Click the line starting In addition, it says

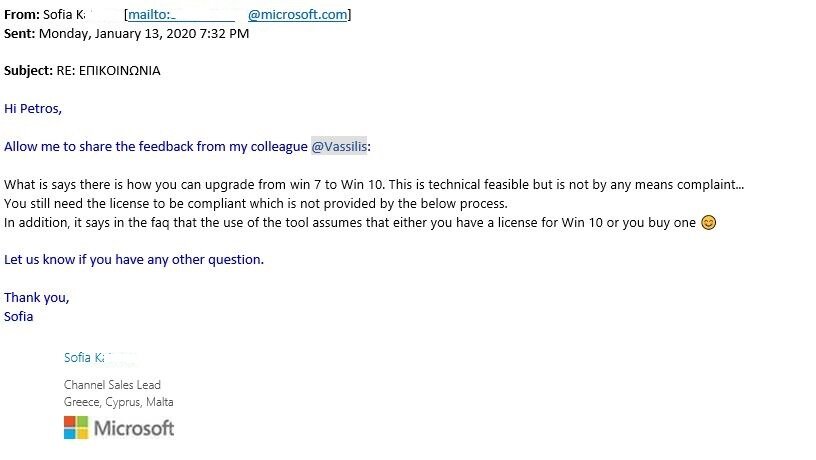(x=360, y=223)
